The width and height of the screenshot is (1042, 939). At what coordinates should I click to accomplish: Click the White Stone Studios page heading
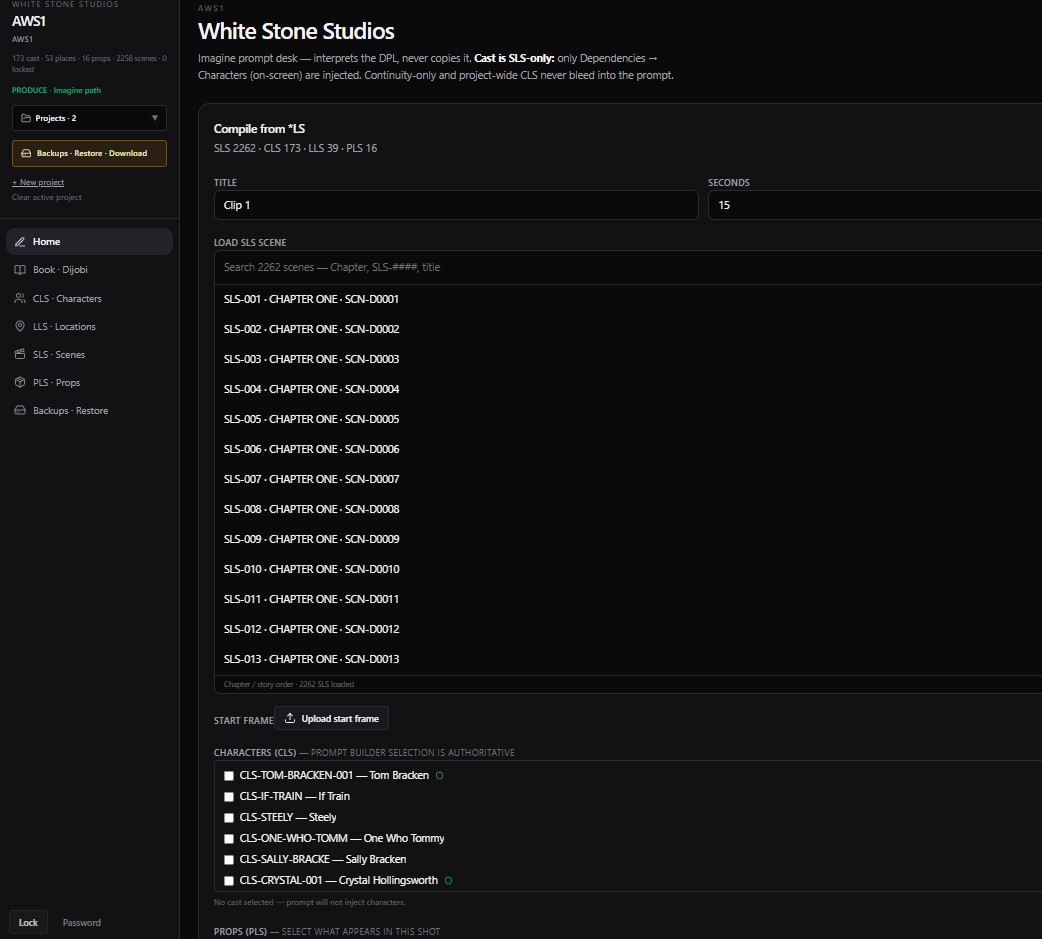[296, 31]
